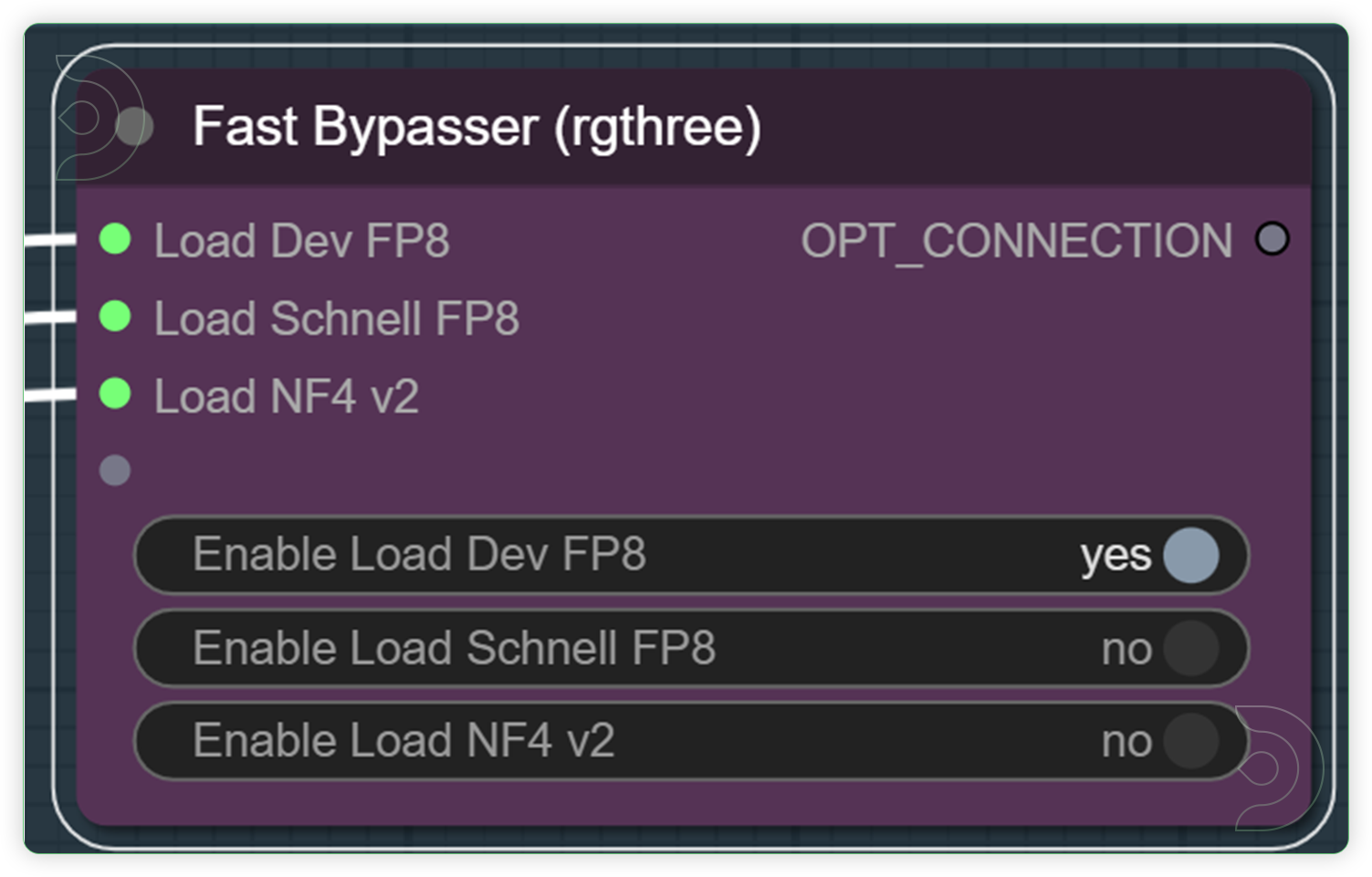Click the Load Schnell FP8 input label
The image size is (1372, 877).
coord(337,318)
